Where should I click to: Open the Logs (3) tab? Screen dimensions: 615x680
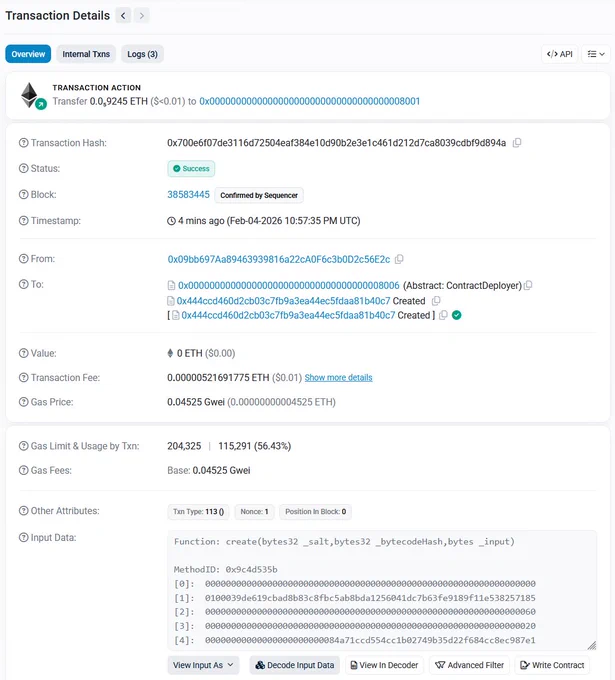click(x=142, y=54)
